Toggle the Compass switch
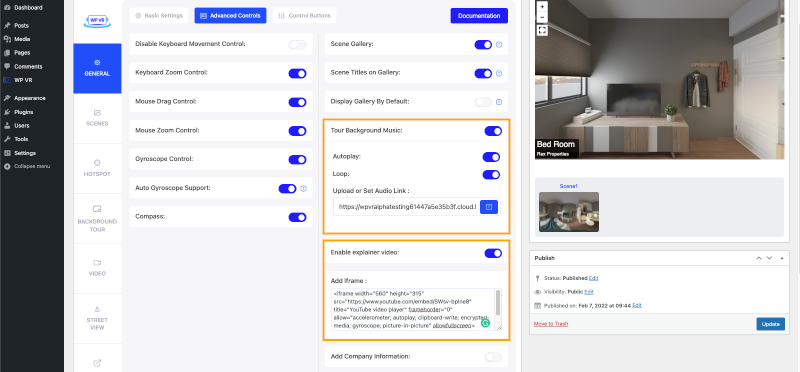This screenshot has height=372, width=800. coord(297,217)
